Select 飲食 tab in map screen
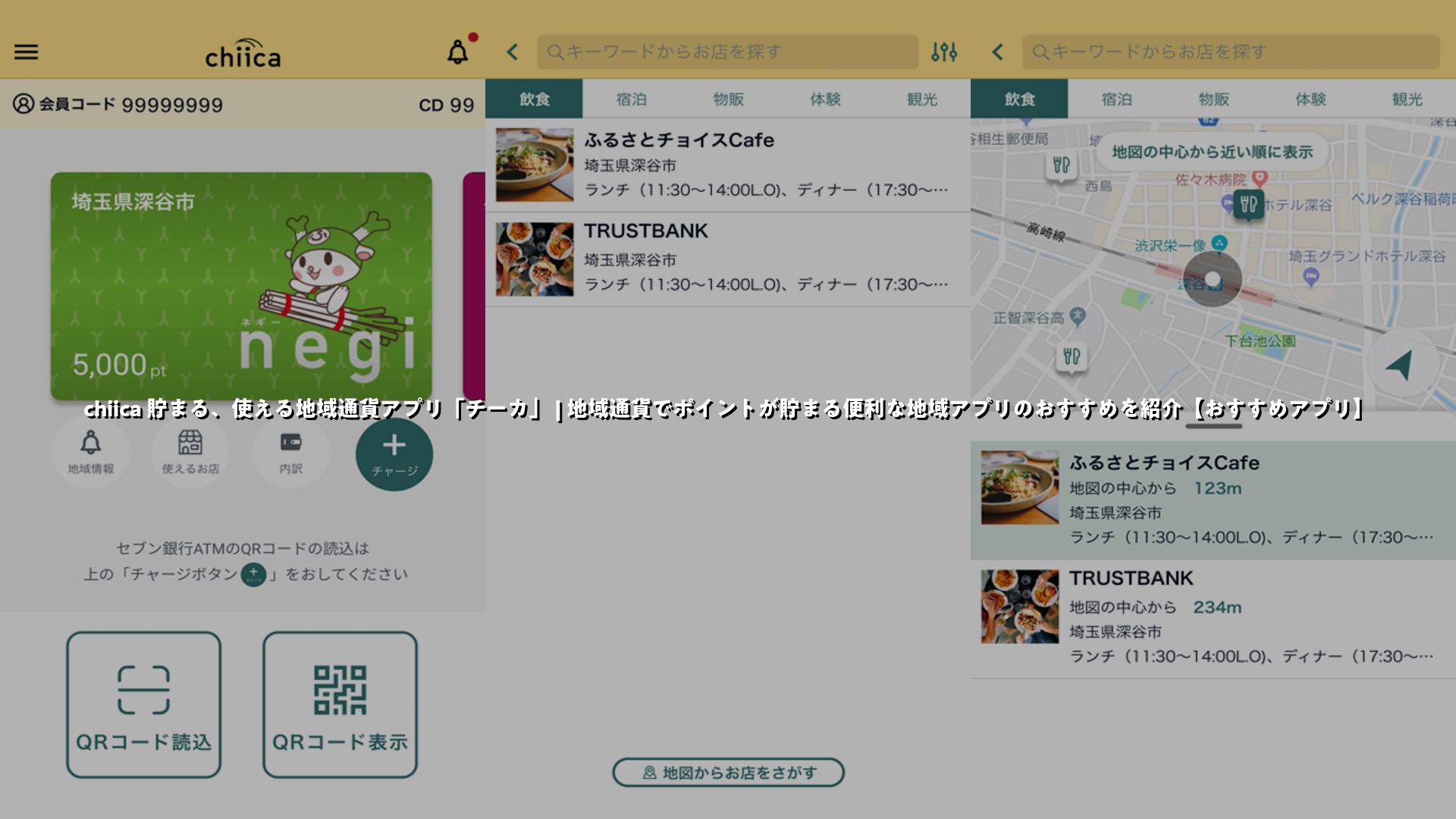Viewport: 1456px width, 819px height. coord(1019,99)
